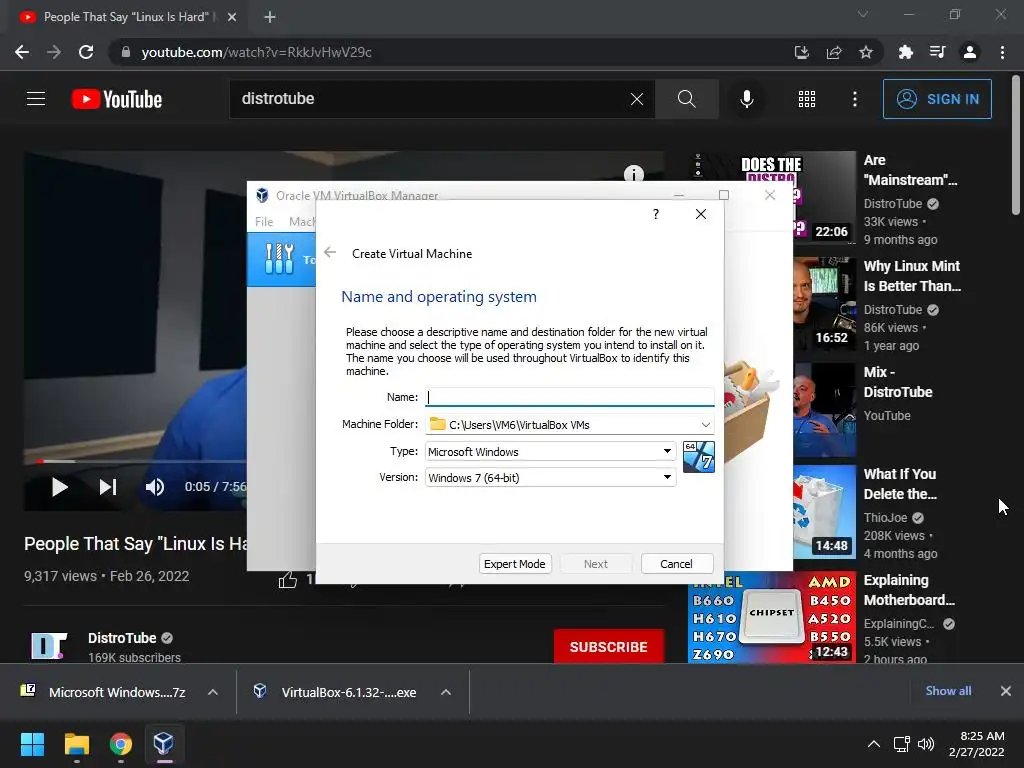Play the YouTube video
The width and height of the screenshot is (1024, 768).
coord(59,487)
